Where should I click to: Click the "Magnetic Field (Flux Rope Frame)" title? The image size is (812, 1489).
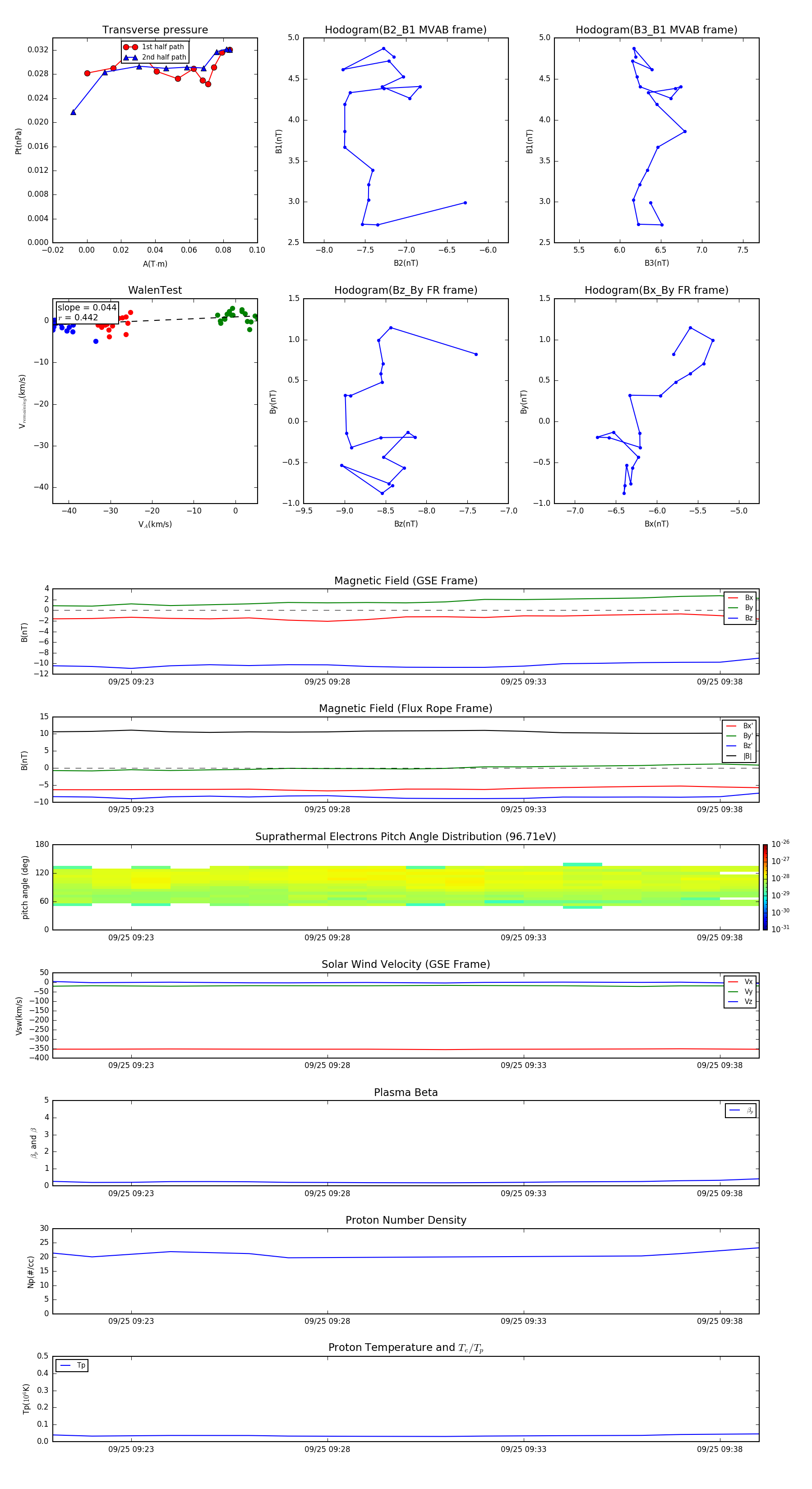(406, 709)
